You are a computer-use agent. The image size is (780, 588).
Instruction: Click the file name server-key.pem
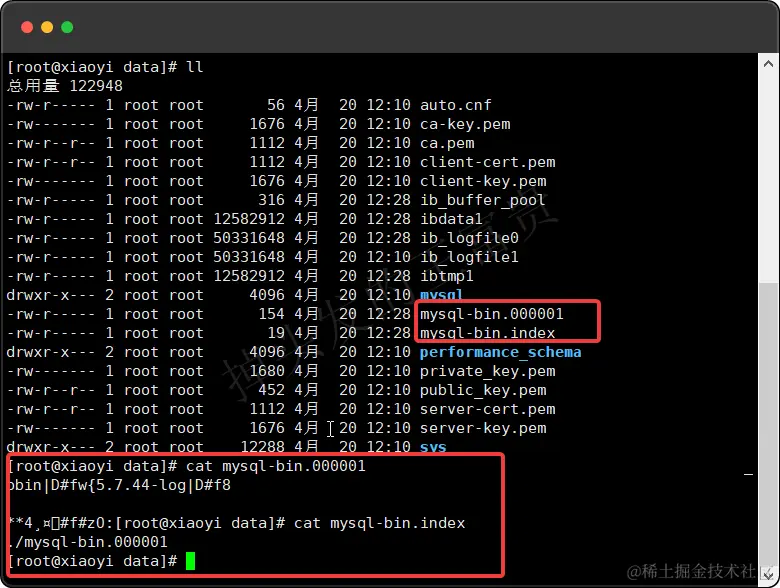483,428
